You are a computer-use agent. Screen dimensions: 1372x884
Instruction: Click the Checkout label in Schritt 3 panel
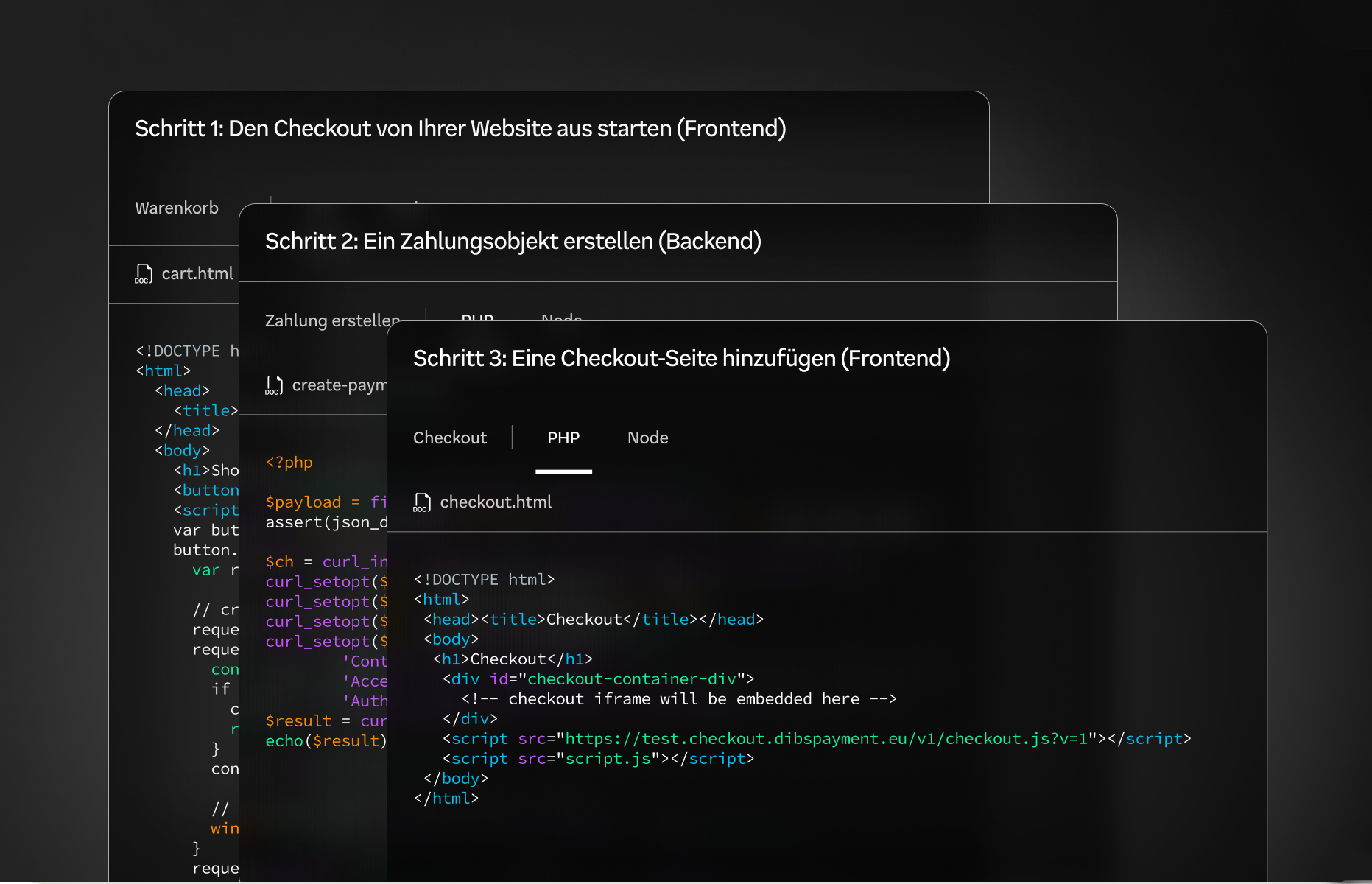tap(450, 438)
